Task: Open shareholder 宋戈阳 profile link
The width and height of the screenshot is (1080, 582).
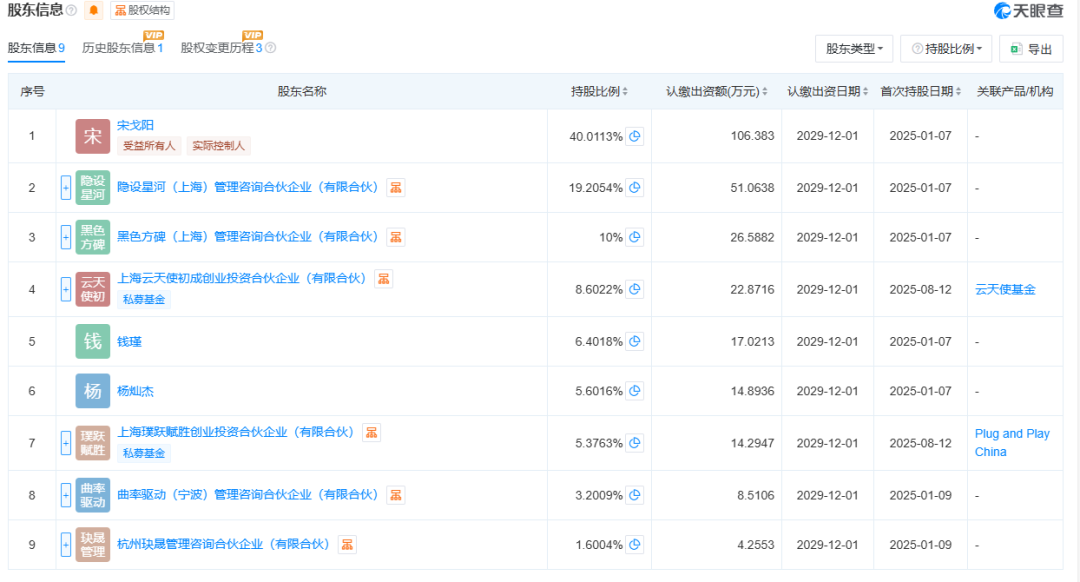Action: point(135,125)
